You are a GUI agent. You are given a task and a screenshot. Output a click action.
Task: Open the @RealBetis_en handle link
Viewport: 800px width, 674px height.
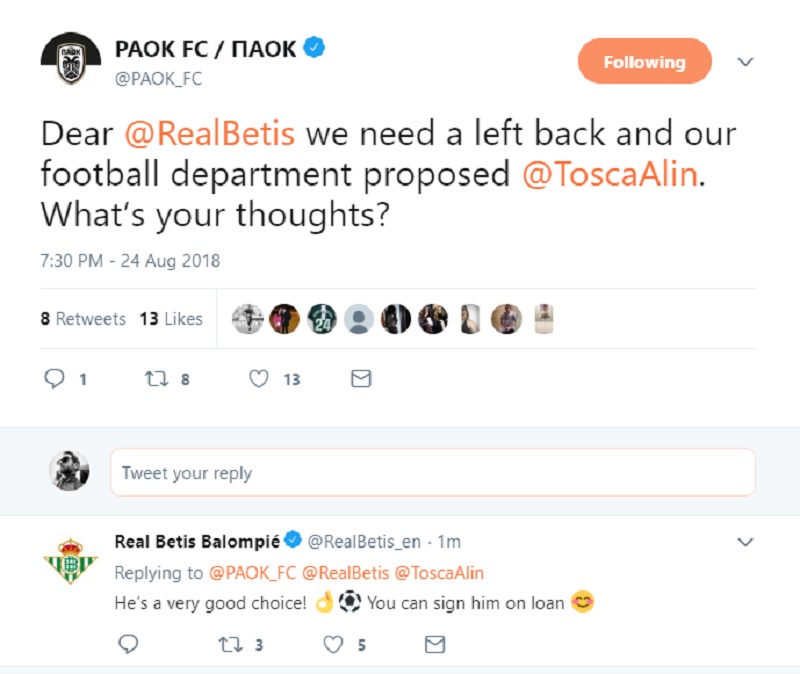[x=363, y=542]
